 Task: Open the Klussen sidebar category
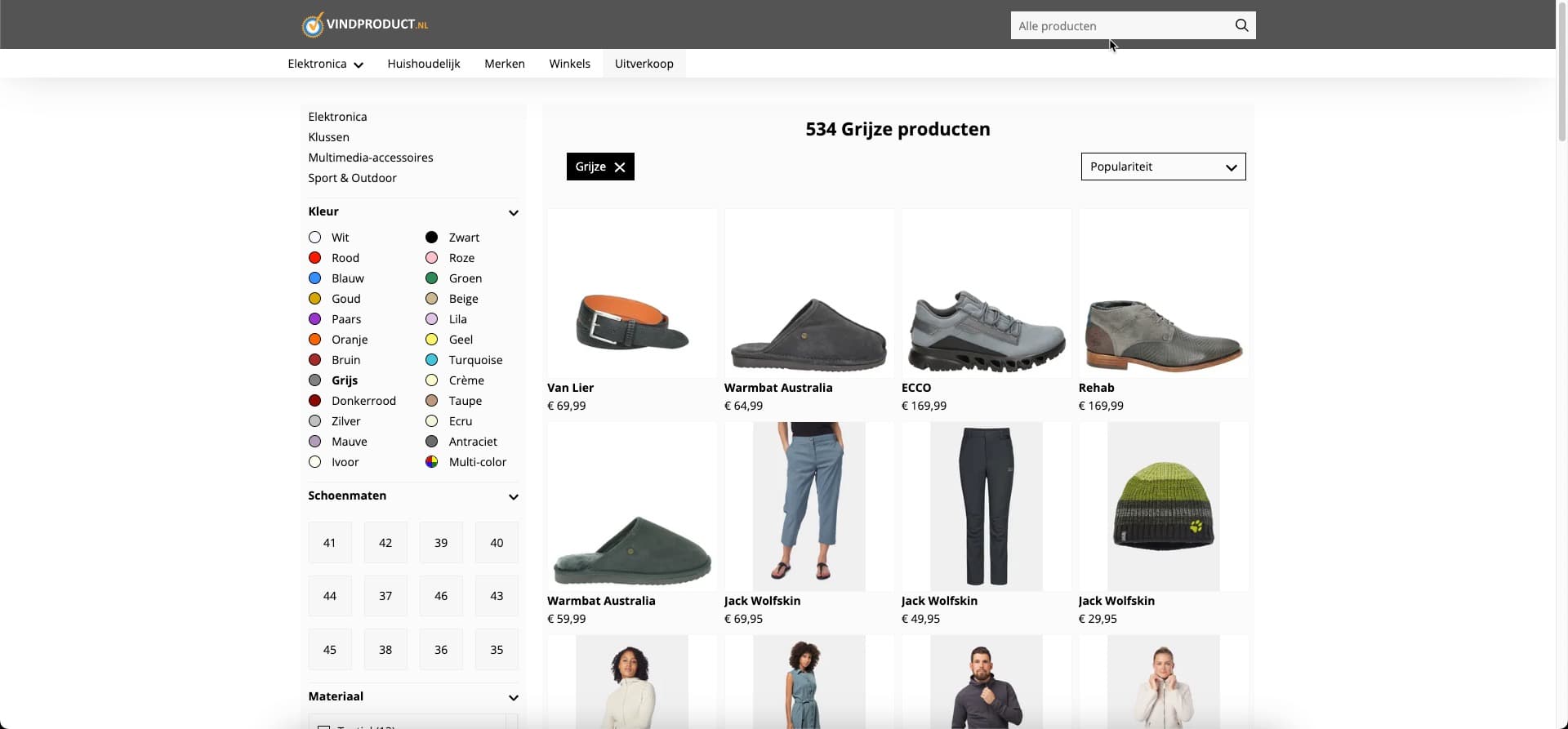[x=328, y=137]
